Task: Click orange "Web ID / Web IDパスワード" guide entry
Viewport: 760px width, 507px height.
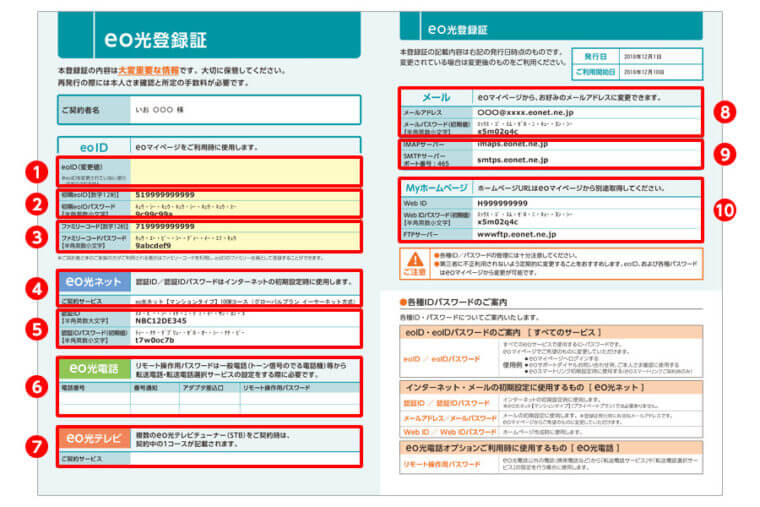Action: point(450,432)
